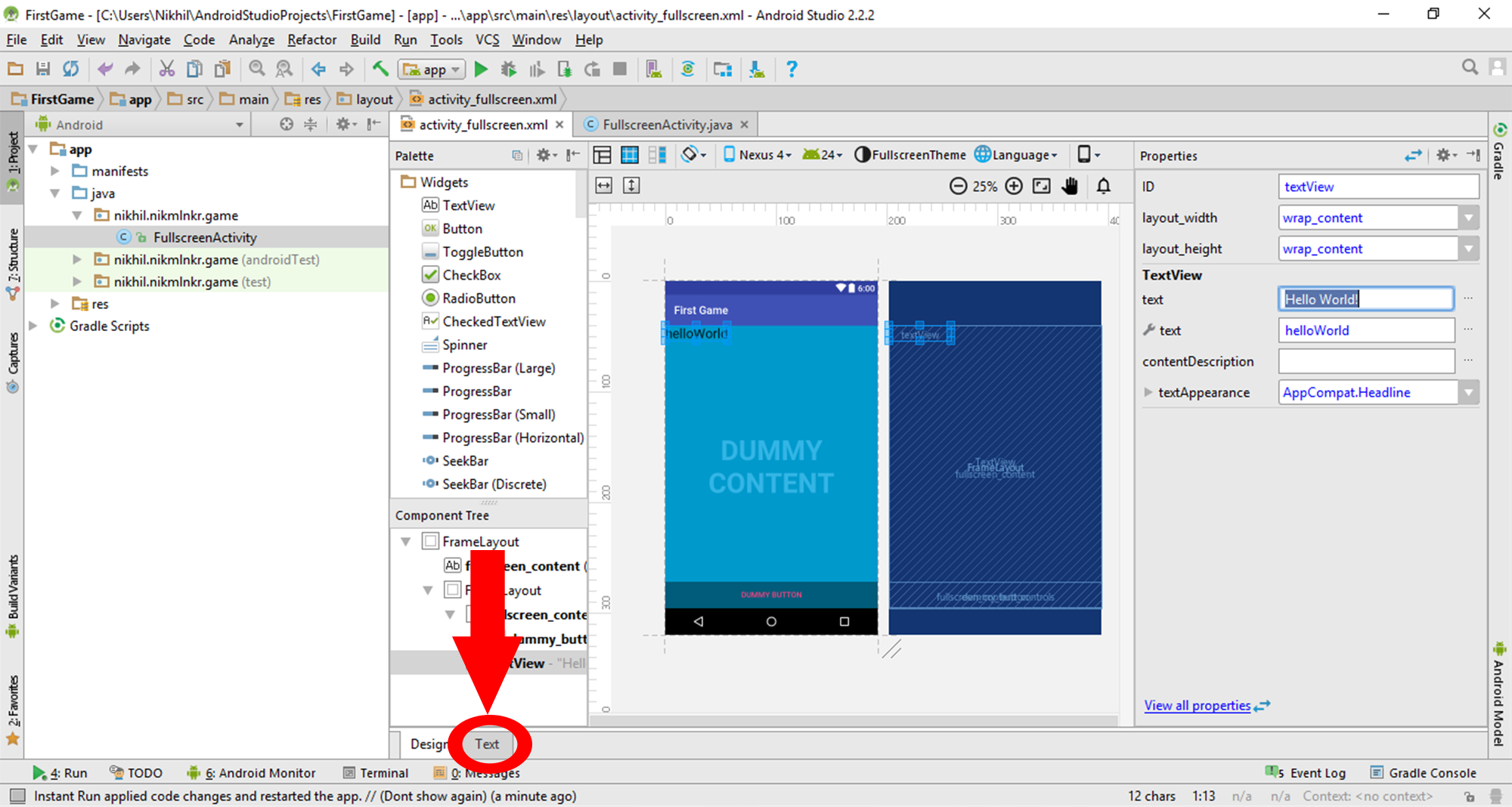The image size is (1512, 807).
Task: Click the Synchronize icon in toolbar
Action: point(71,70)
